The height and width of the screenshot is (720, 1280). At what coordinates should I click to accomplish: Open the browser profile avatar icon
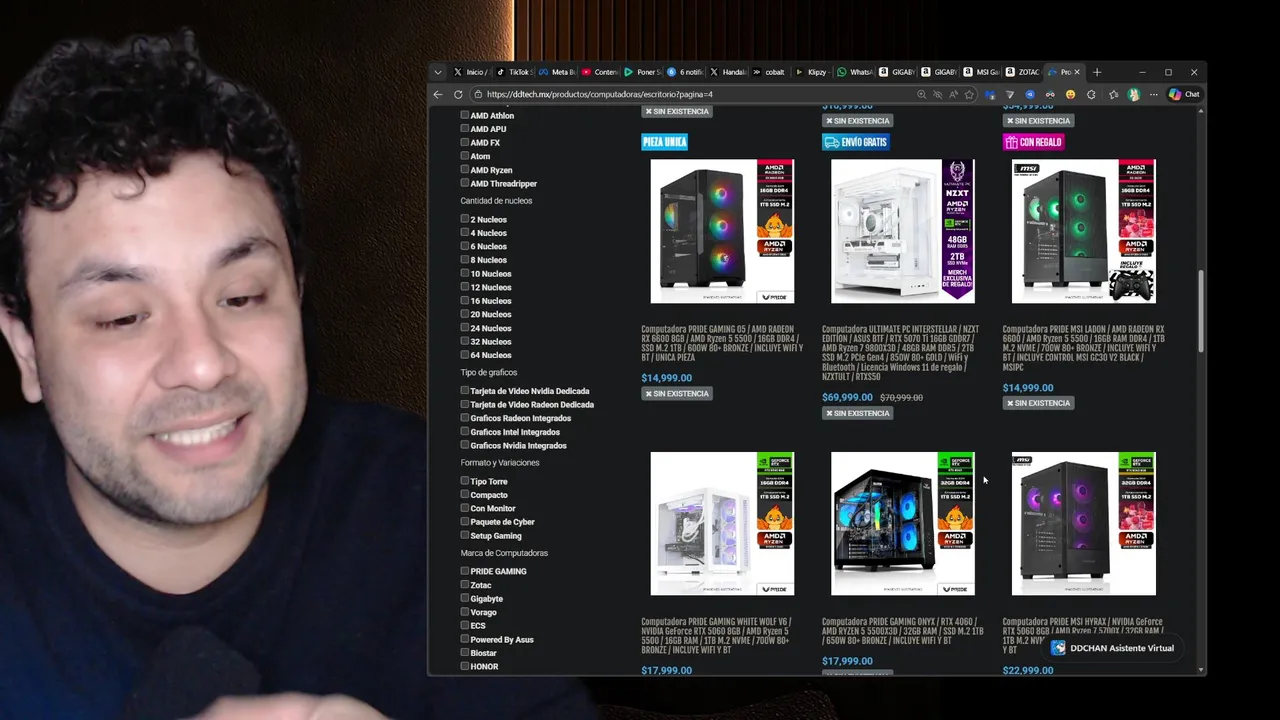pyautogui.click(x=1134, y=94)
